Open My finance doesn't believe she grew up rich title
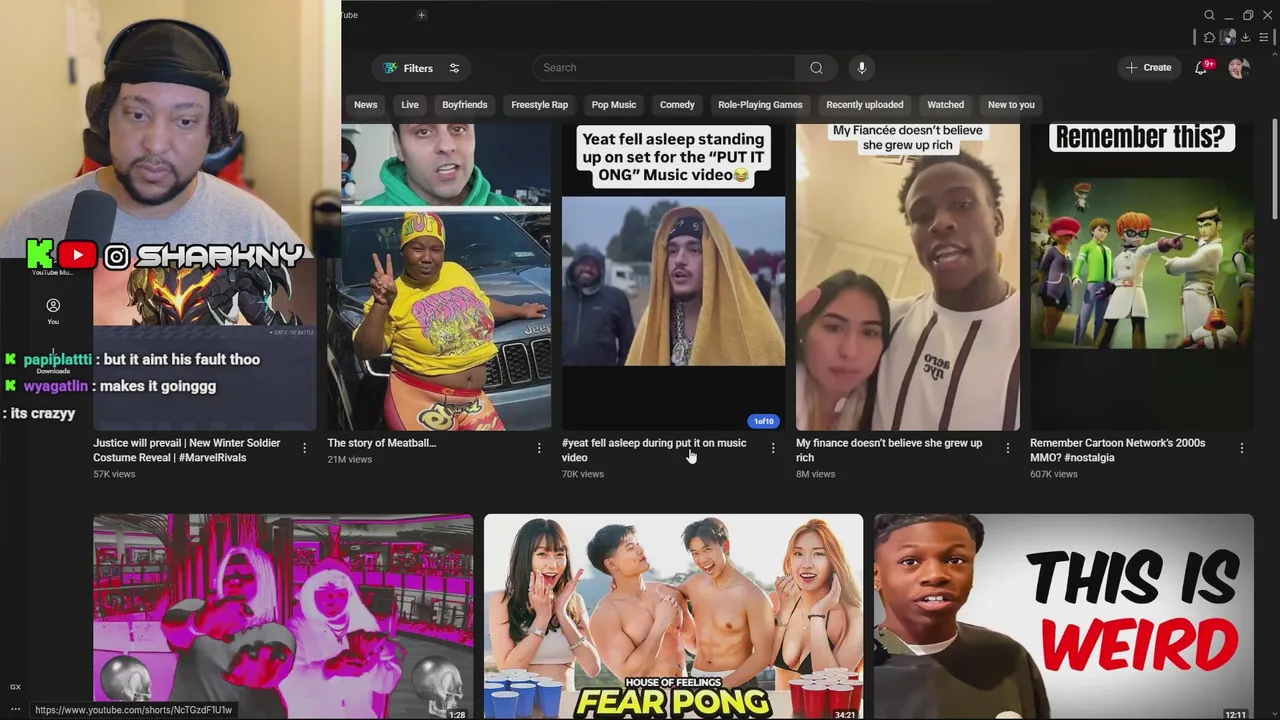Screen dimensions: 1280x720 click(889, 450)
